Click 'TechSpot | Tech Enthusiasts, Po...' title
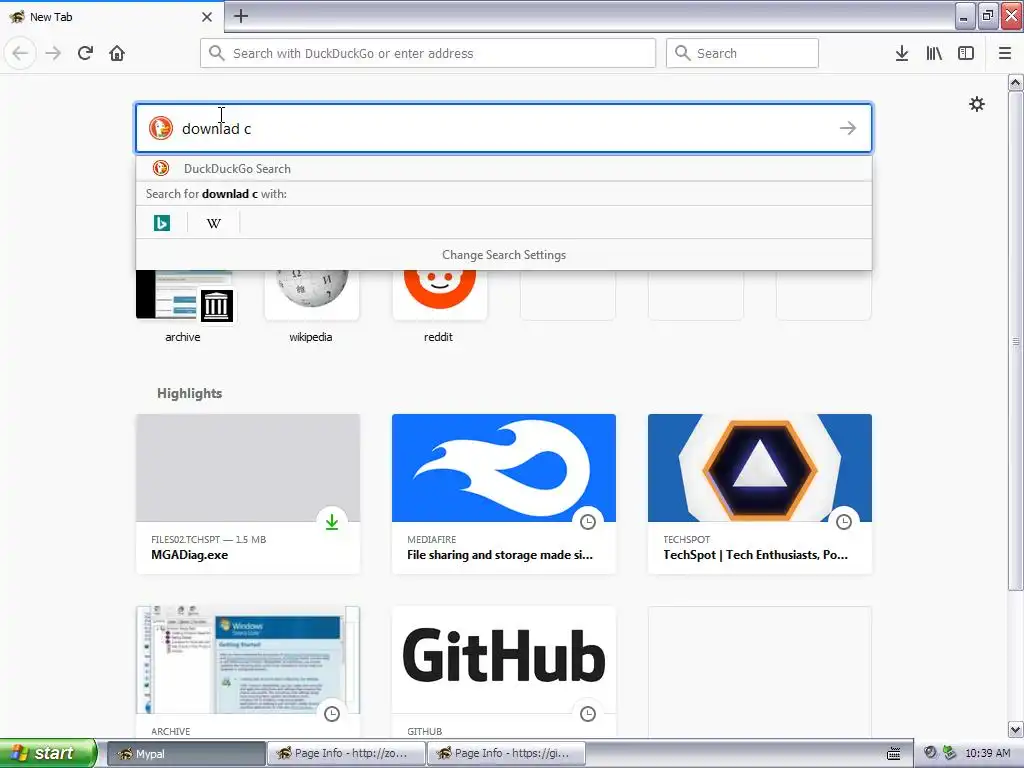 tap(756, 555)
